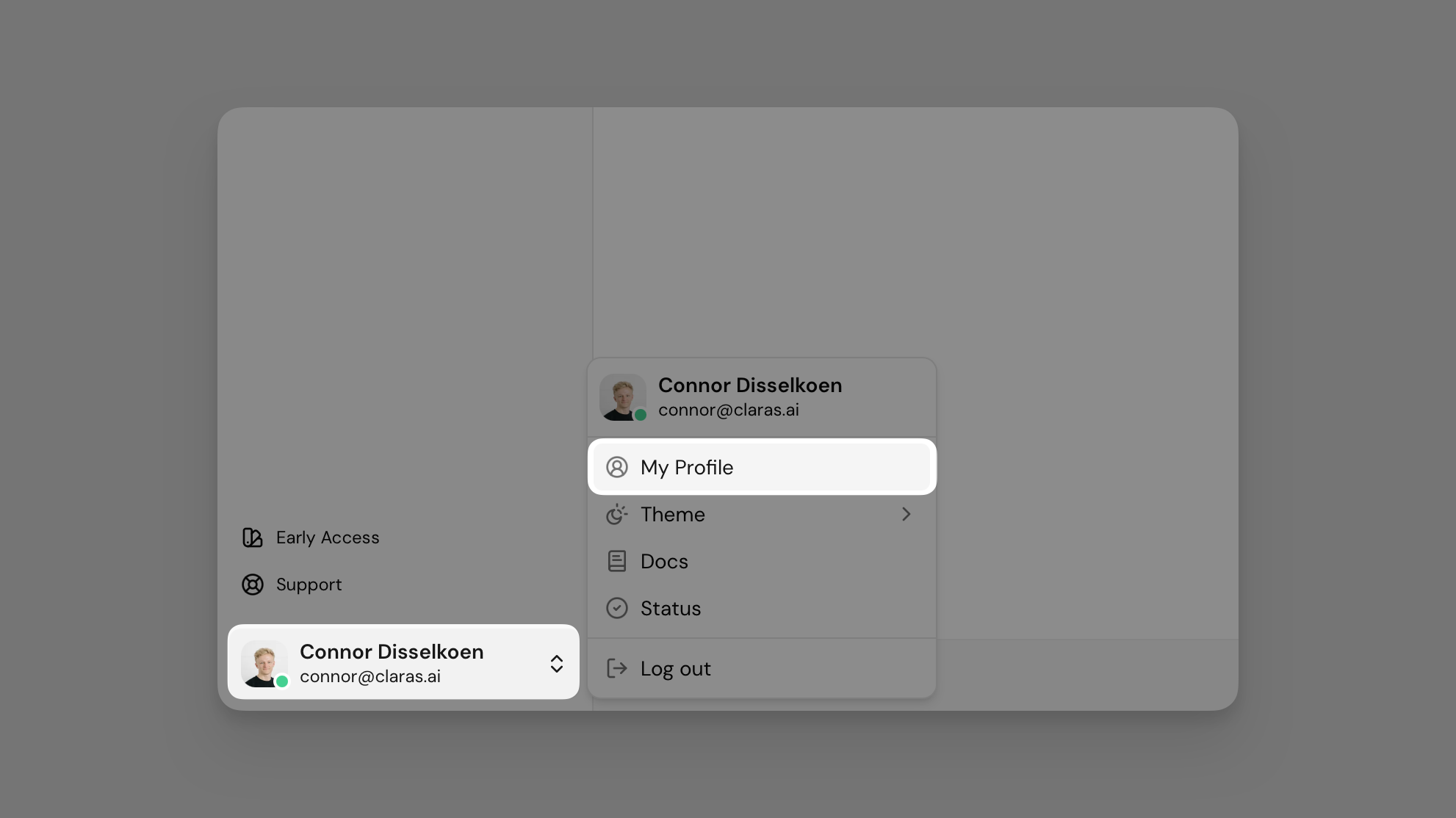Click the Theme sun-moon icon

(617, 515)
